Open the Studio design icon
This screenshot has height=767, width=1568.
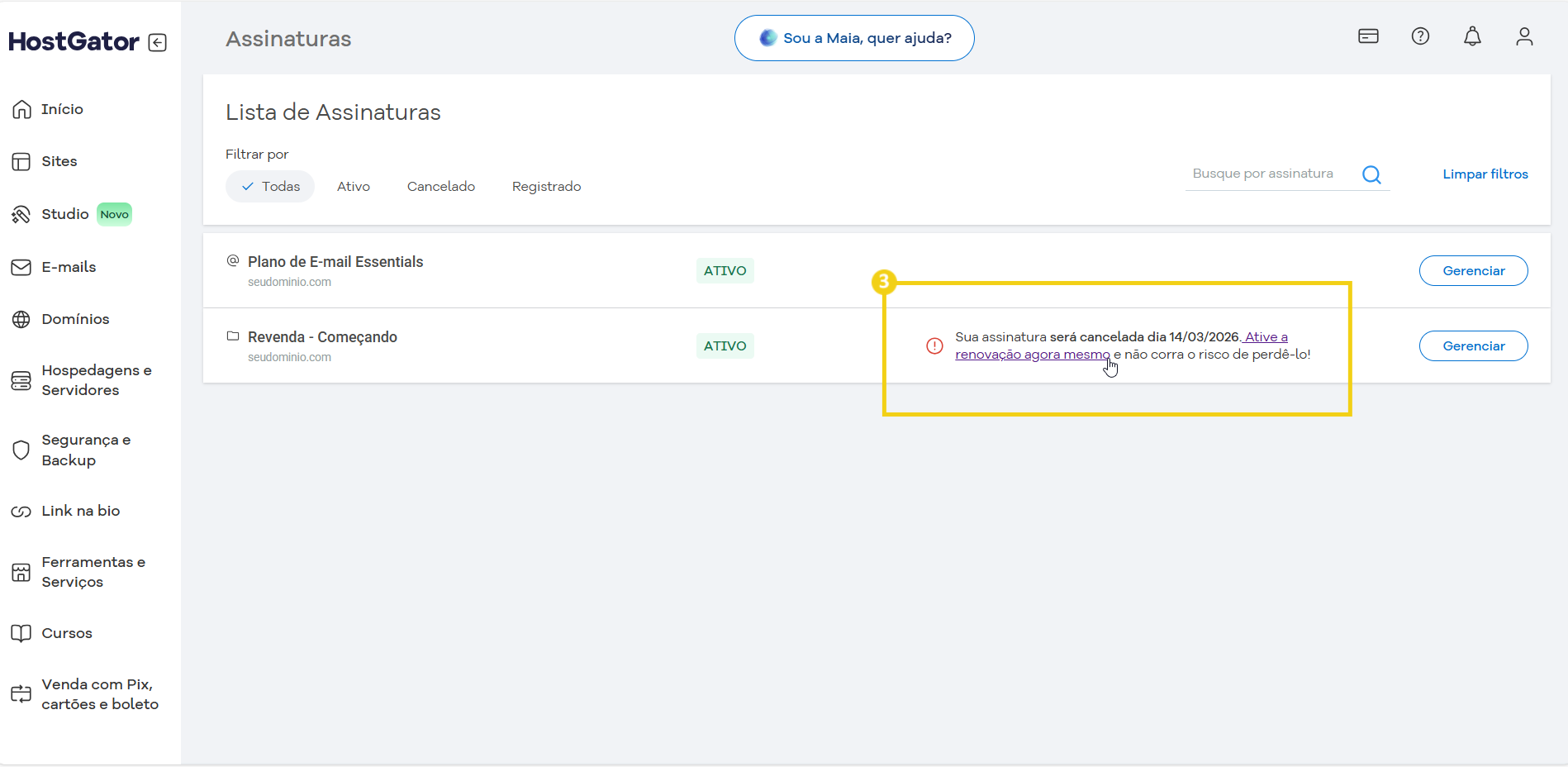(x=21, y=214)
